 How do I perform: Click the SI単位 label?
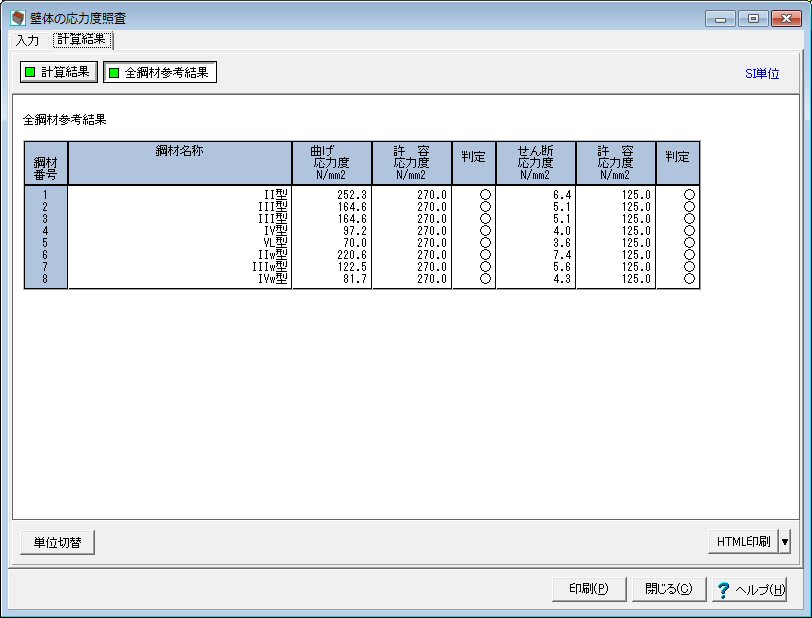(x=762, y=74)
